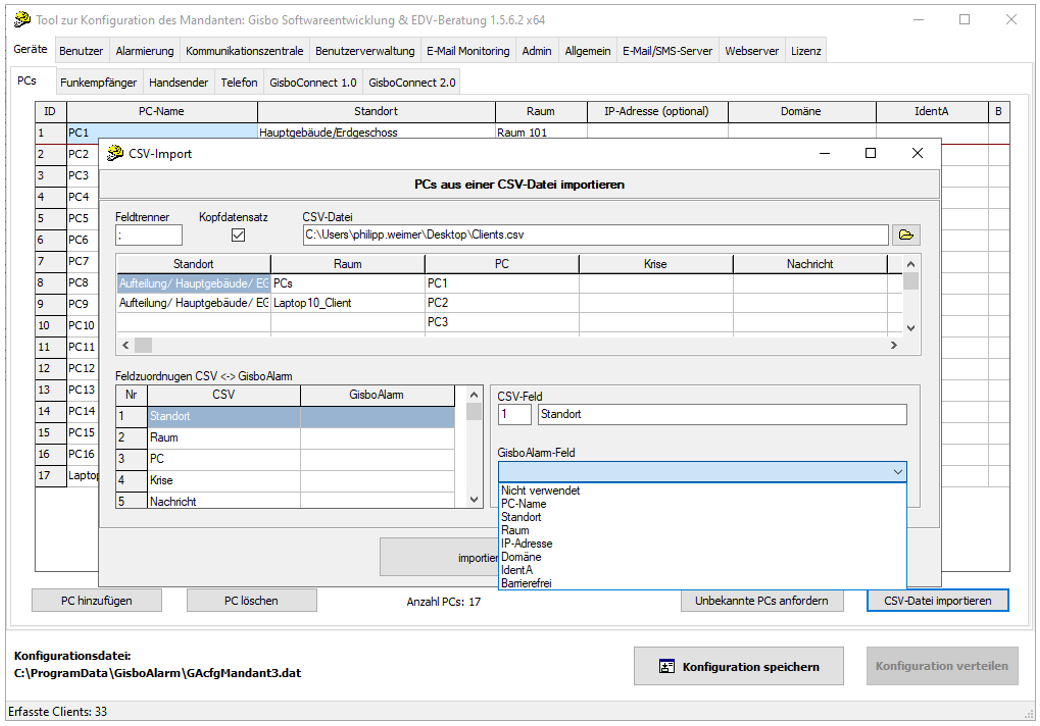Switch to the Benutzer tab
This screenshot has height=726, width=1040.
(x=81, y=51)
